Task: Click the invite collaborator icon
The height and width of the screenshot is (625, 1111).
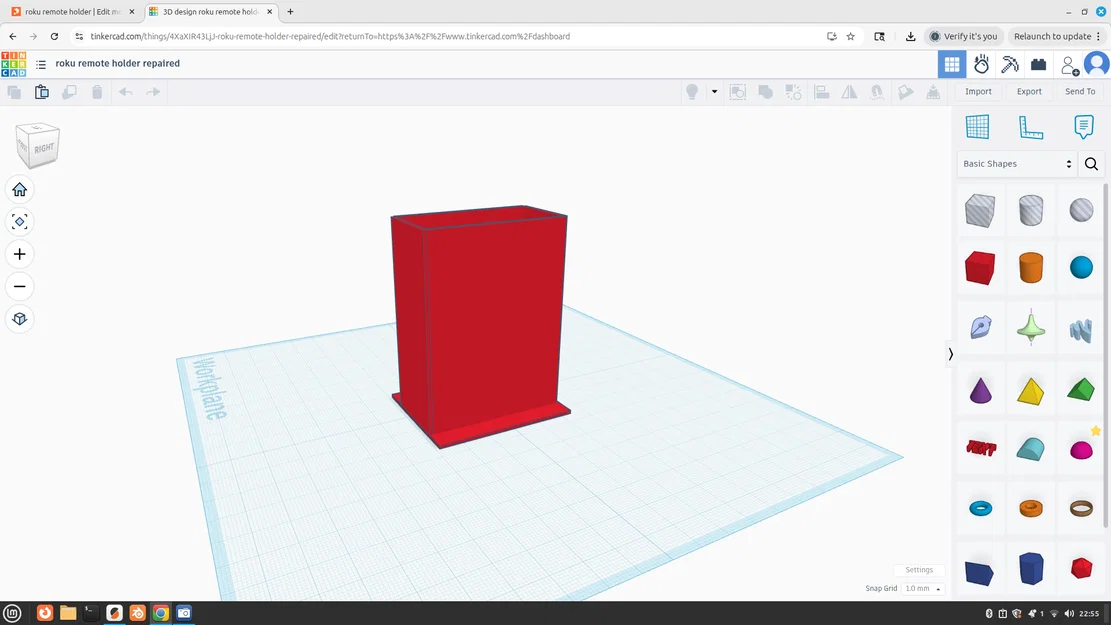Action: point(1069,65)
